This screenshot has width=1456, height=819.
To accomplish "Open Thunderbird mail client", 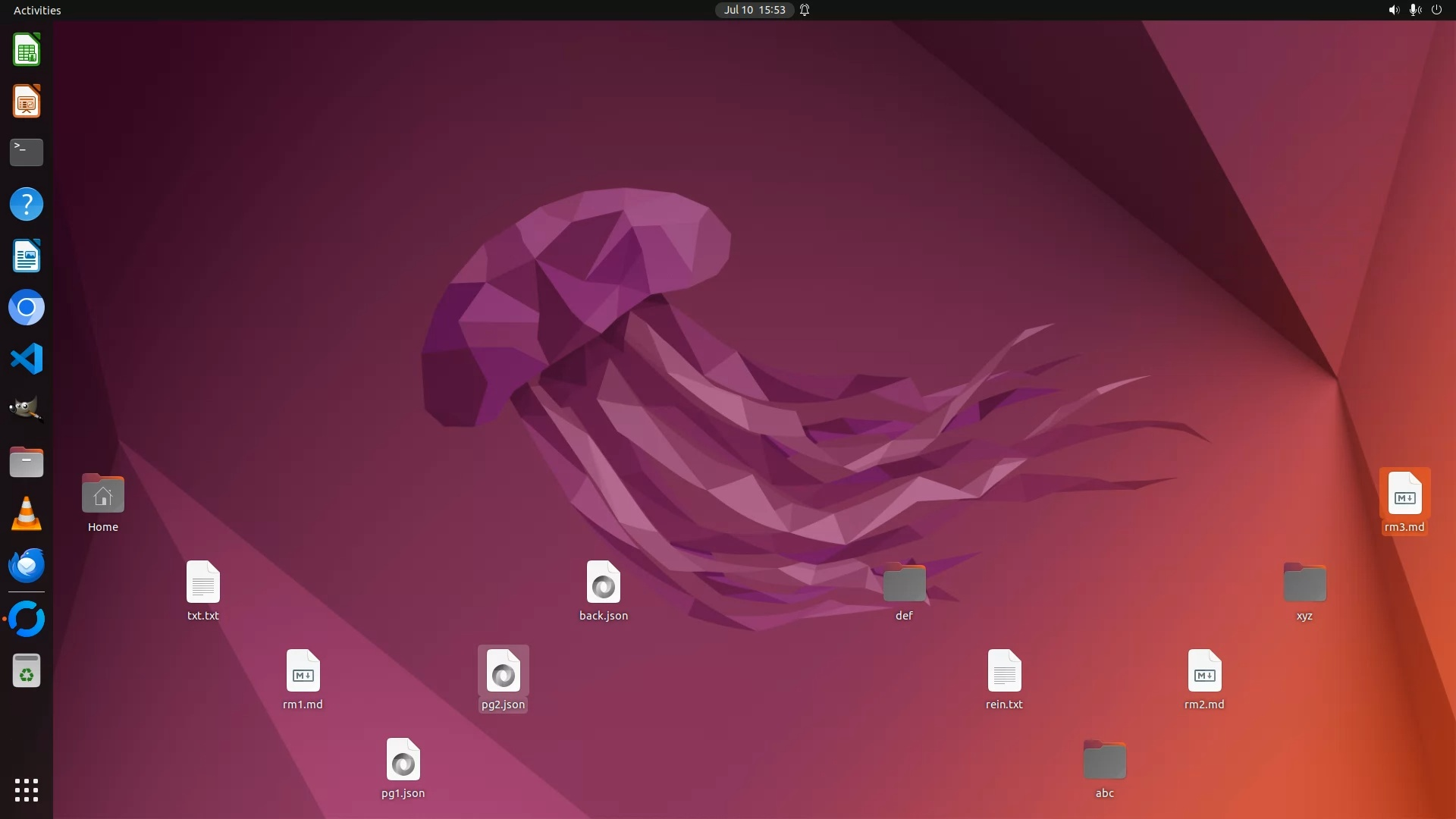I will click(27, 566).
